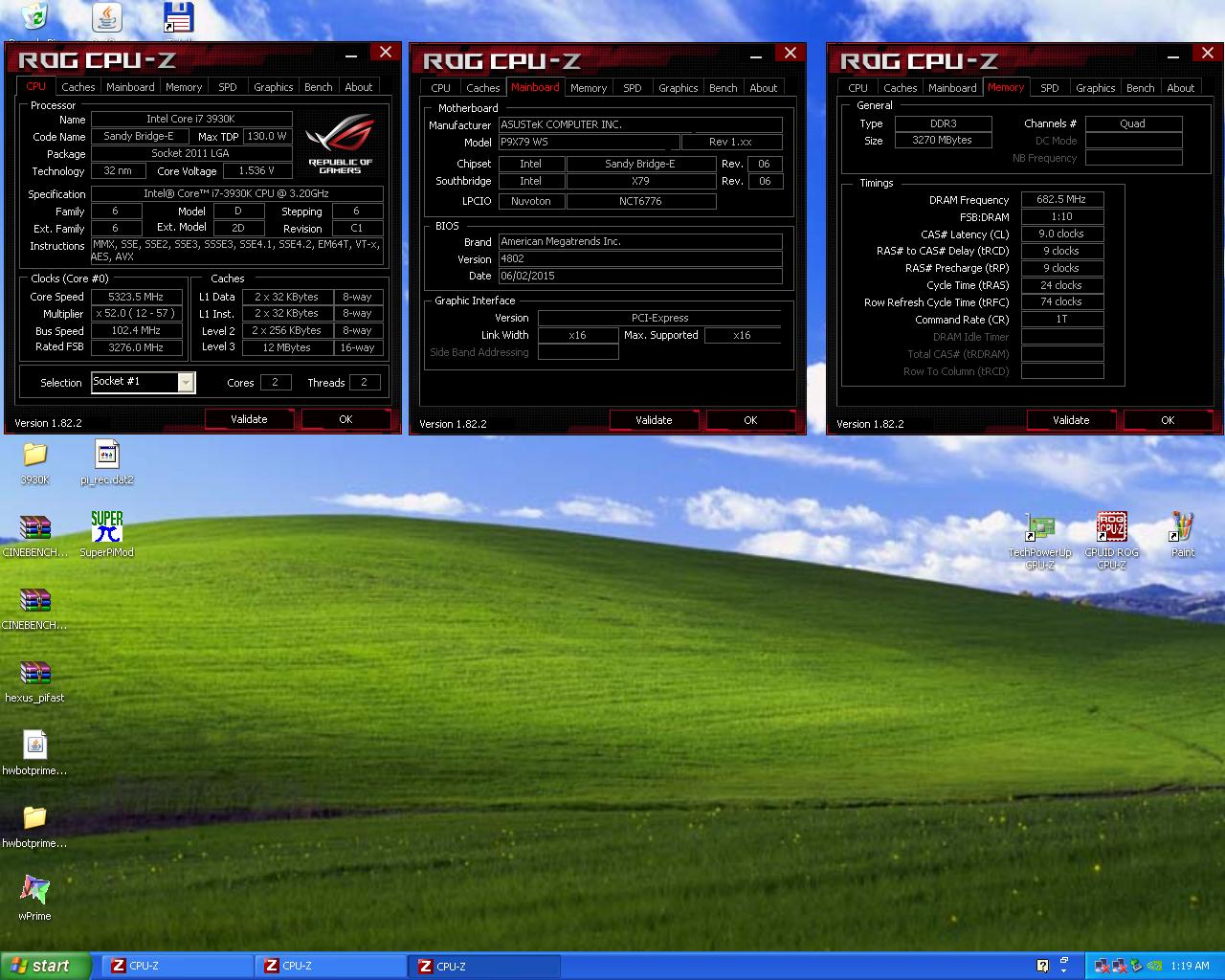Screen dimensions: 1225x980
Task: Click the Rated FSB value 3276.0 MHz
Action: pos(136,347)
